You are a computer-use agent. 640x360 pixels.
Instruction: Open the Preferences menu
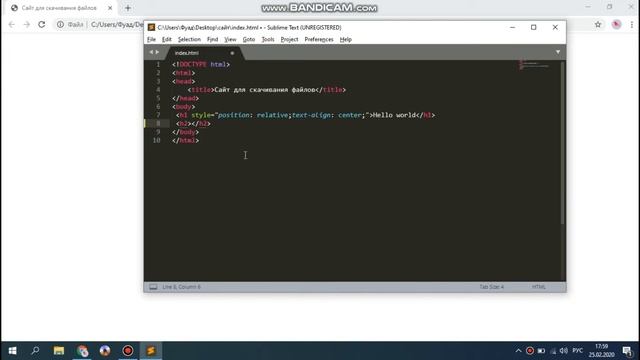319,40
